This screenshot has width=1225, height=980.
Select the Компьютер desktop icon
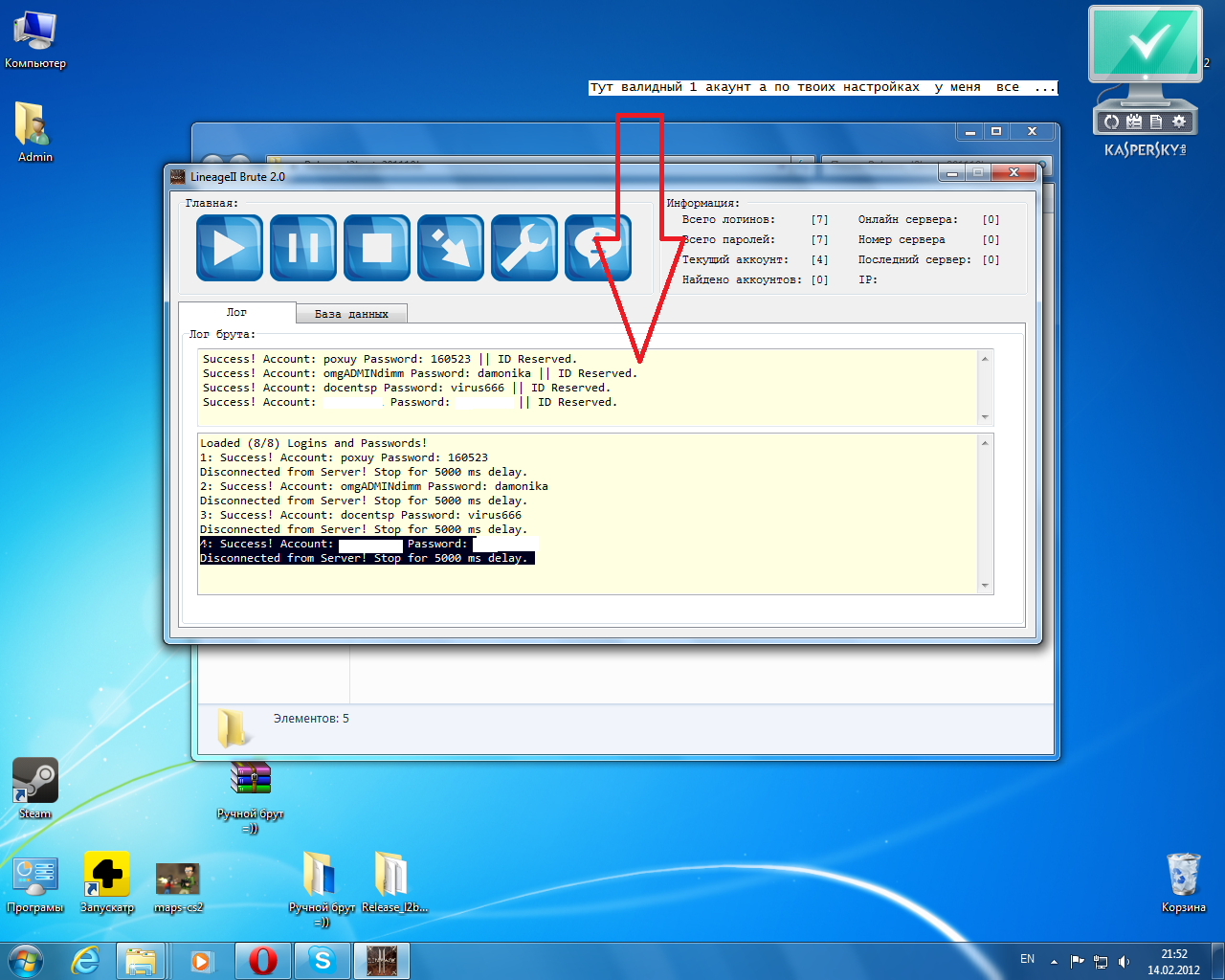[x=35, y=40]
